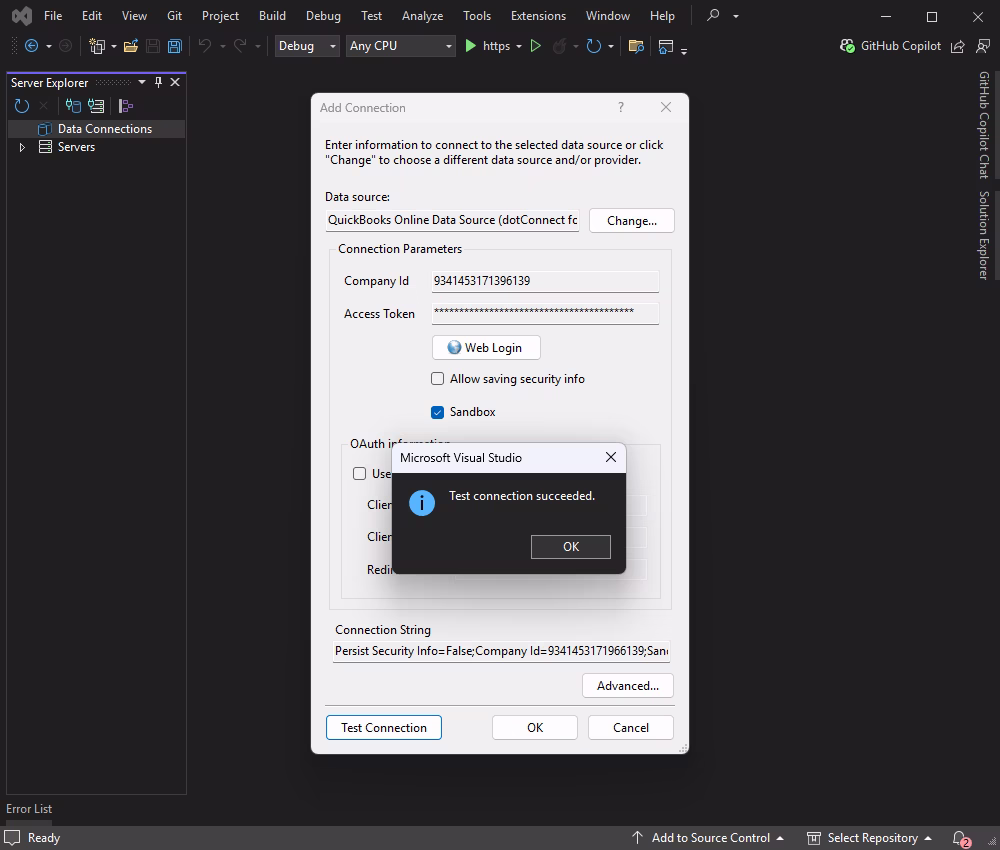Open the Git menu
1000x850 pixels.
[x=174, y=15]
